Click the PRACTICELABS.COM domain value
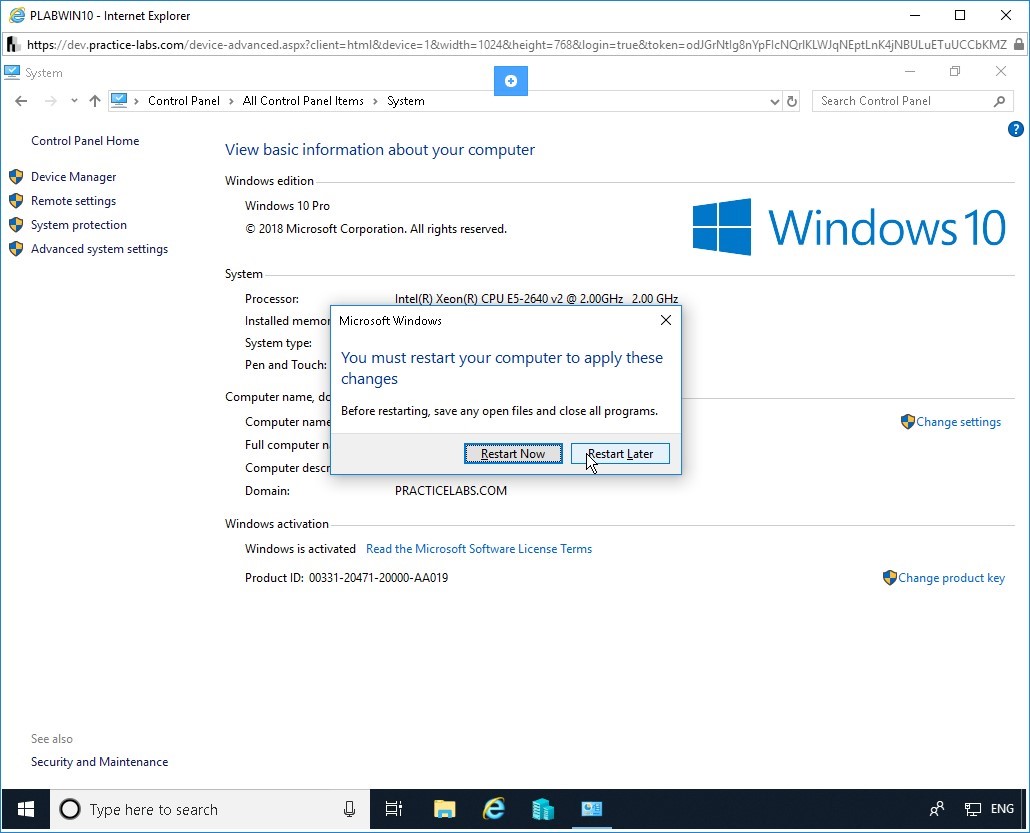 451,491
